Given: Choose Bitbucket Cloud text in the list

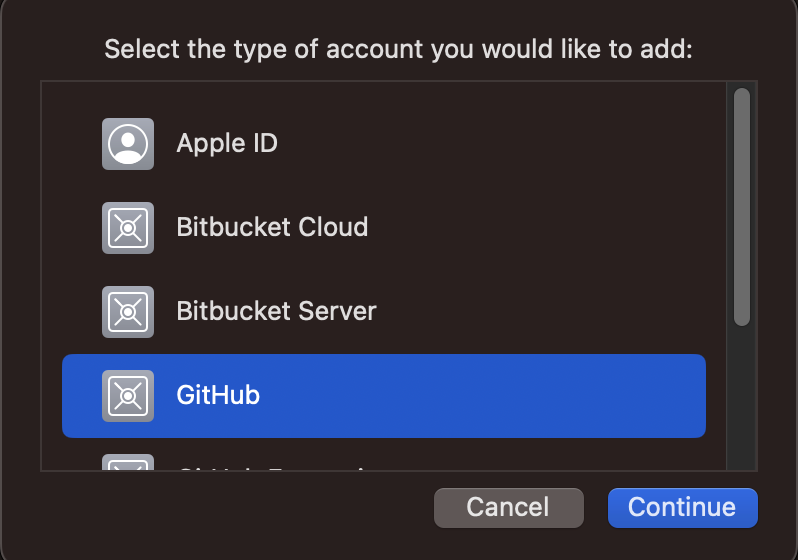Looking at the screenshot, I should point(272,227).
